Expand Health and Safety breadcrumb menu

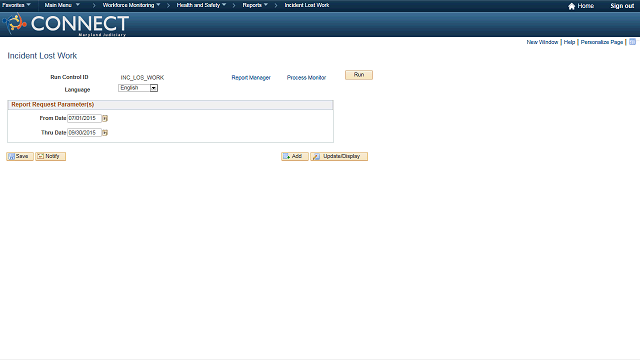pyautogui.click(x=201, y=5)
